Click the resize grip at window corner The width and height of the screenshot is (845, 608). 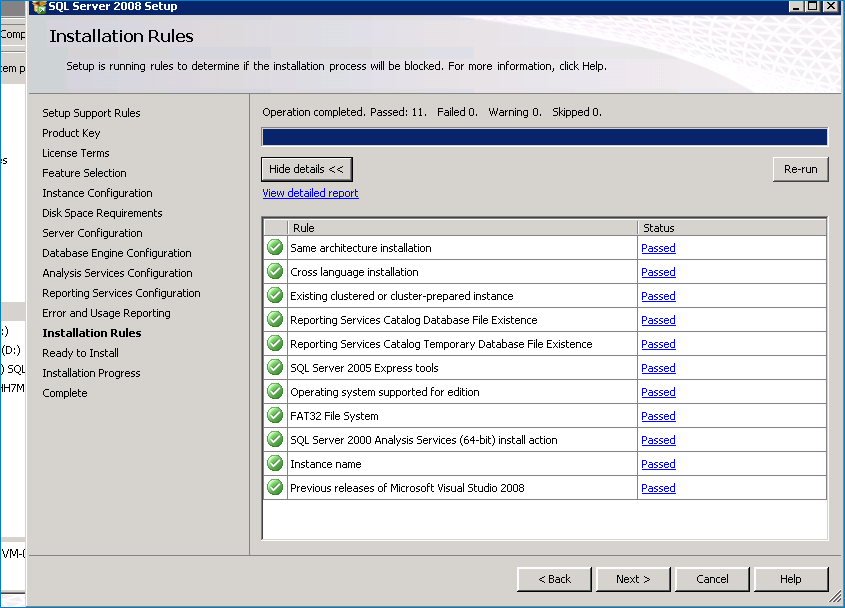tap(835, 597)
